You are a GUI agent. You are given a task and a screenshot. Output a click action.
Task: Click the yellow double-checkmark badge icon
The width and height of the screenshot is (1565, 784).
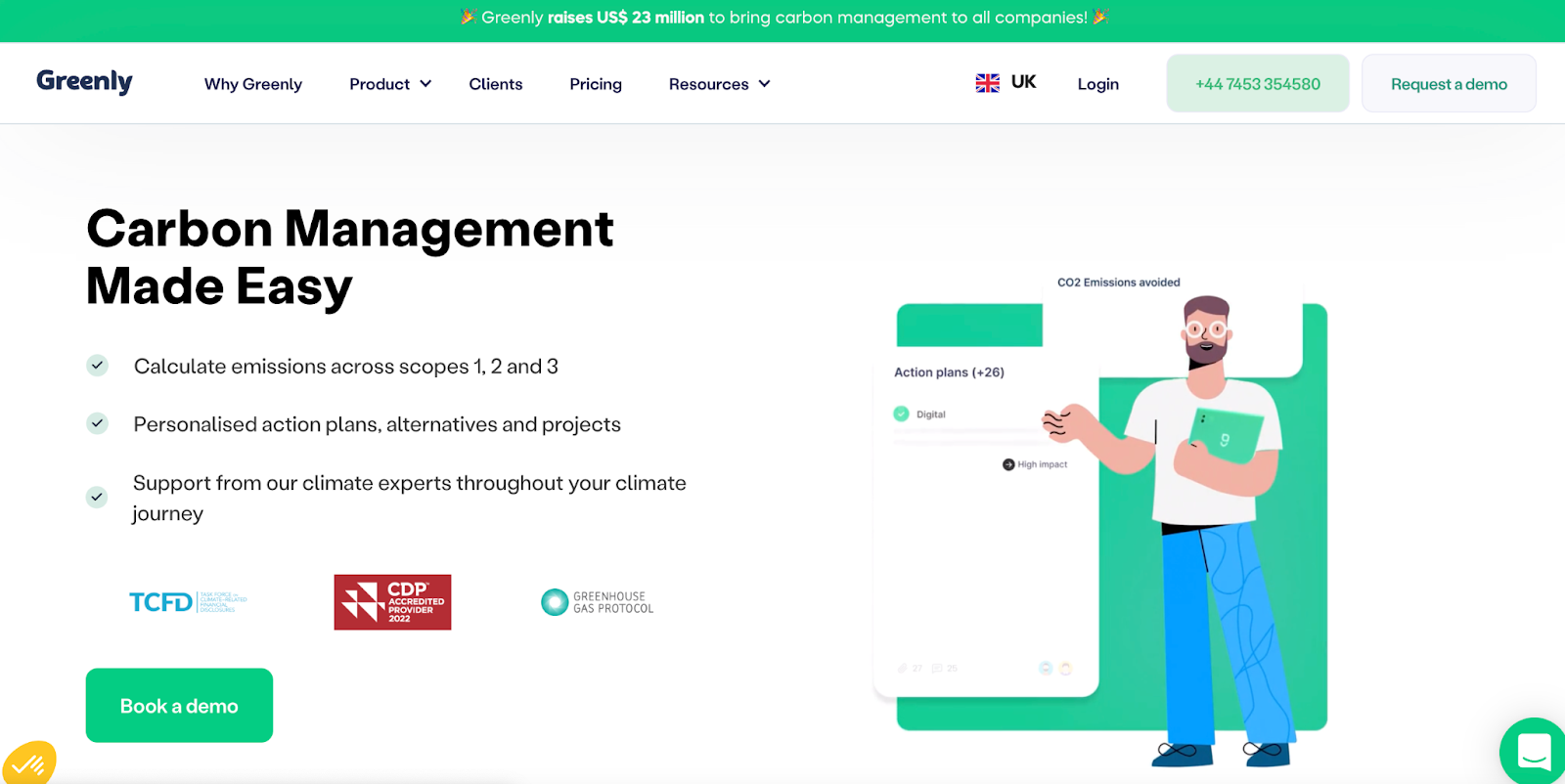[x=29, y=764]
